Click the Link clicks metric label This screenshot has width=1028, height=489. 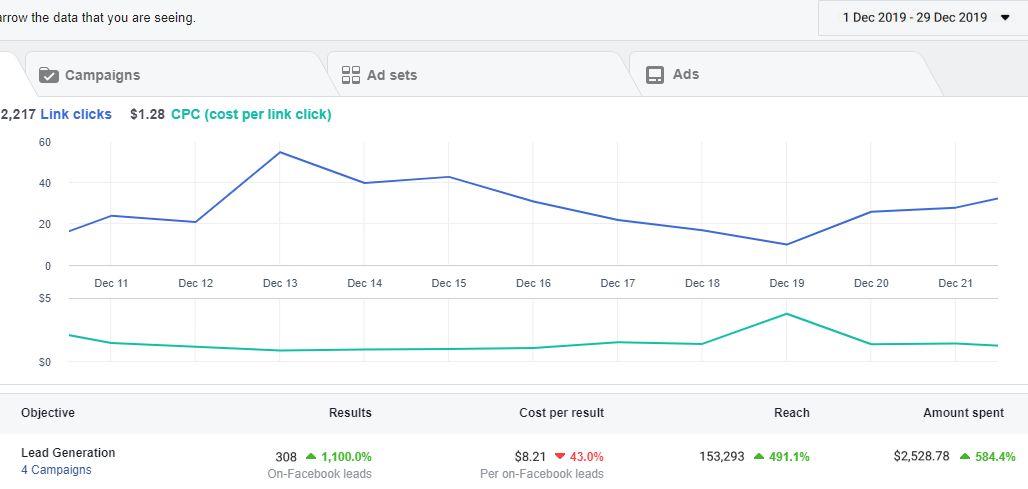76,114
